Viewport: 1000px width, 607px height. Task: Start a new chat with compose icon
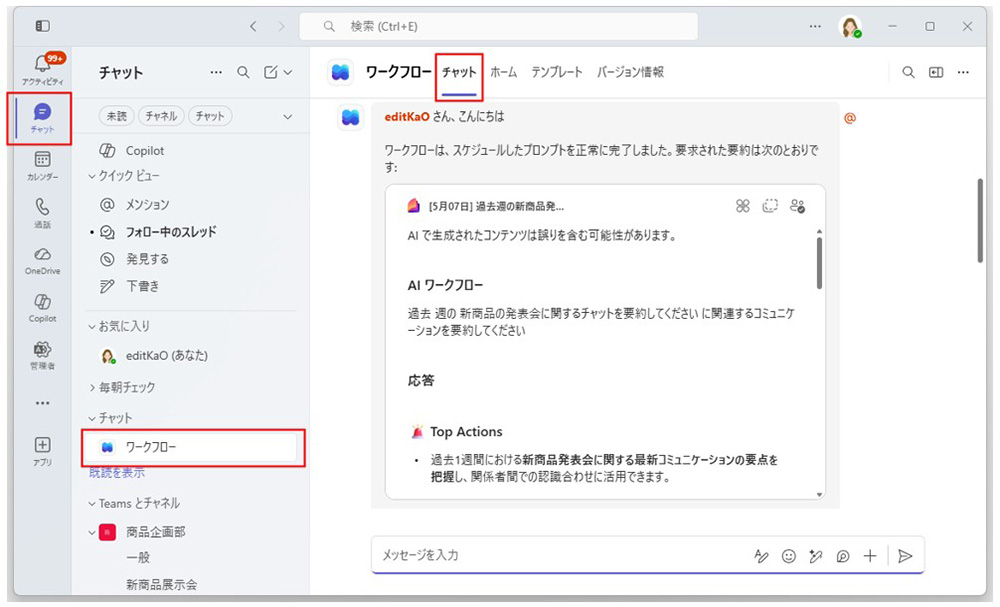(x=270, y=73)
